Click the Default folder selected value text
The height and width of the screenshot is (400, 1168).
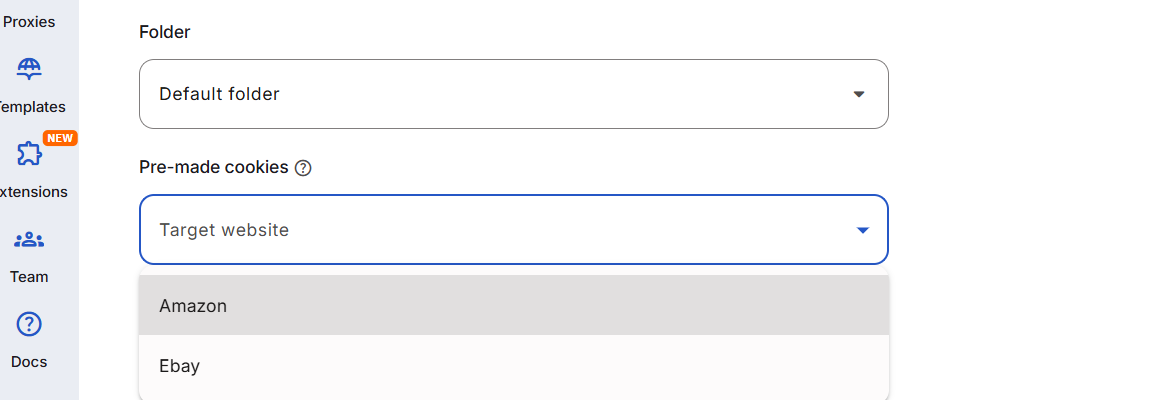click(219, 94)
